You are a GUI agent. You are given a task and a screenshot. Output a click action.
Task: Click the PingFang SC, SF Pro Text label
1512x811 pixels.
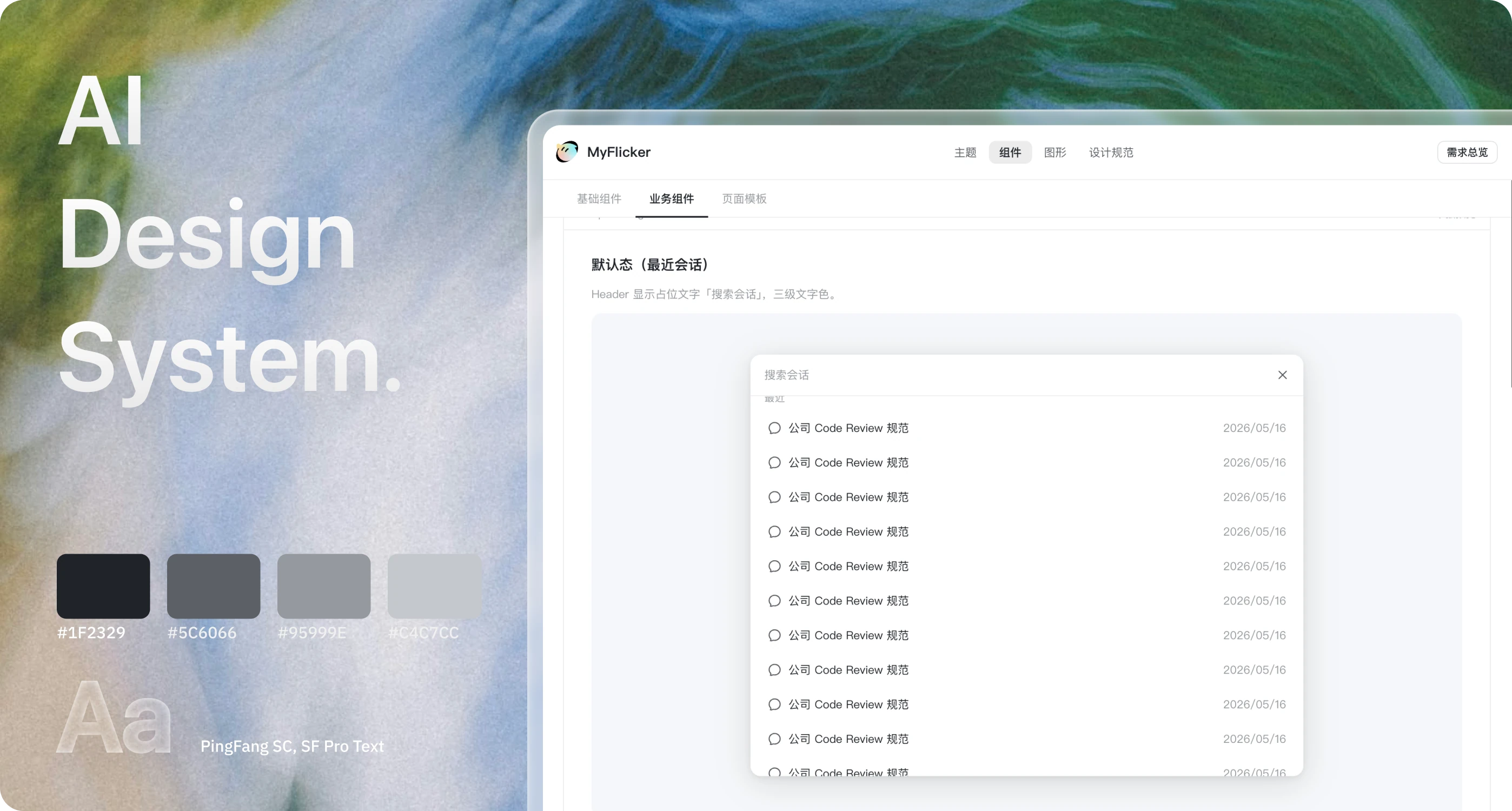coord(293,746)
